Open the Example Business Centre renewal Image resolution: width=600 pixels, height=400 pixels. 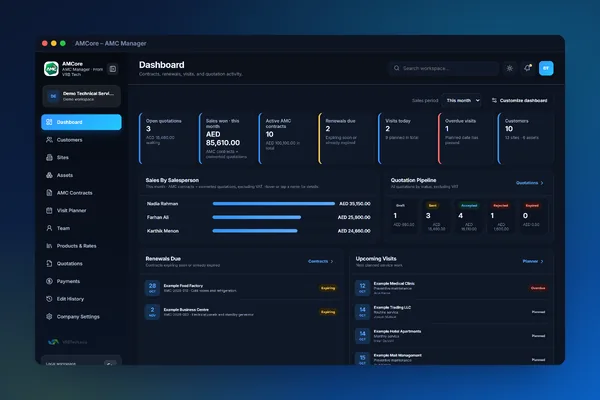coord(241,312)
